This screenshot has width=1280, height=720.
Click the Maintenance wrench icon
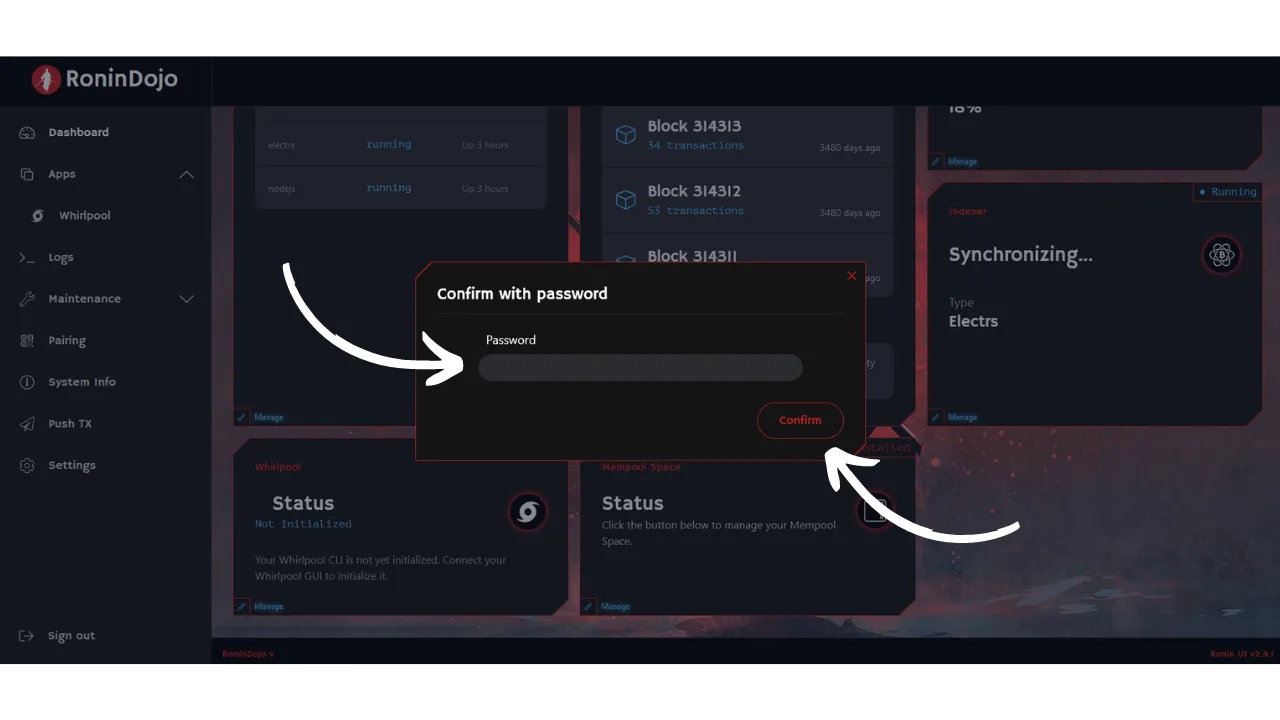27,299
